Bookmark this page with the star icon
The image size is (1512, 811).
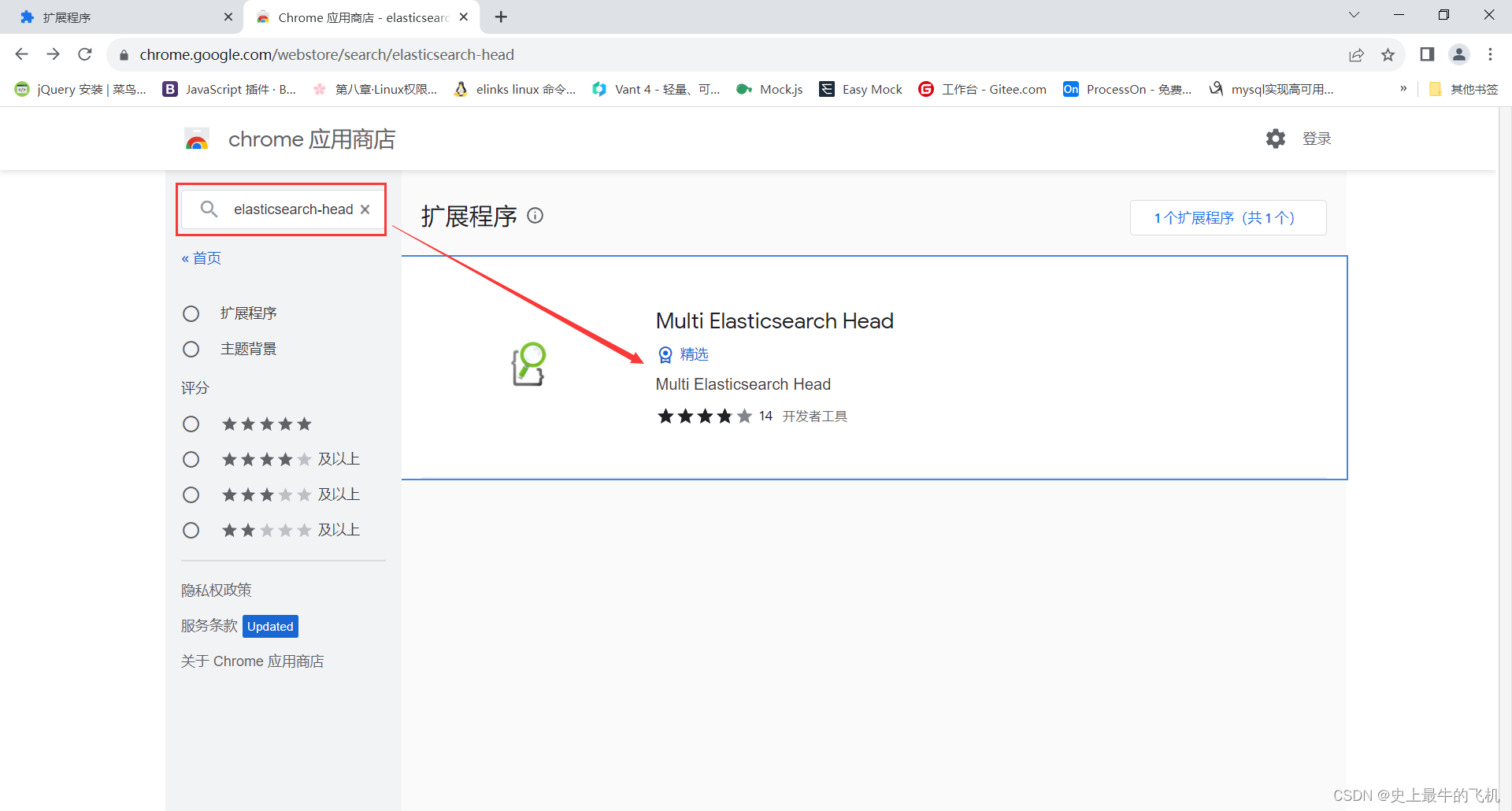click(x=1388, y=54)
